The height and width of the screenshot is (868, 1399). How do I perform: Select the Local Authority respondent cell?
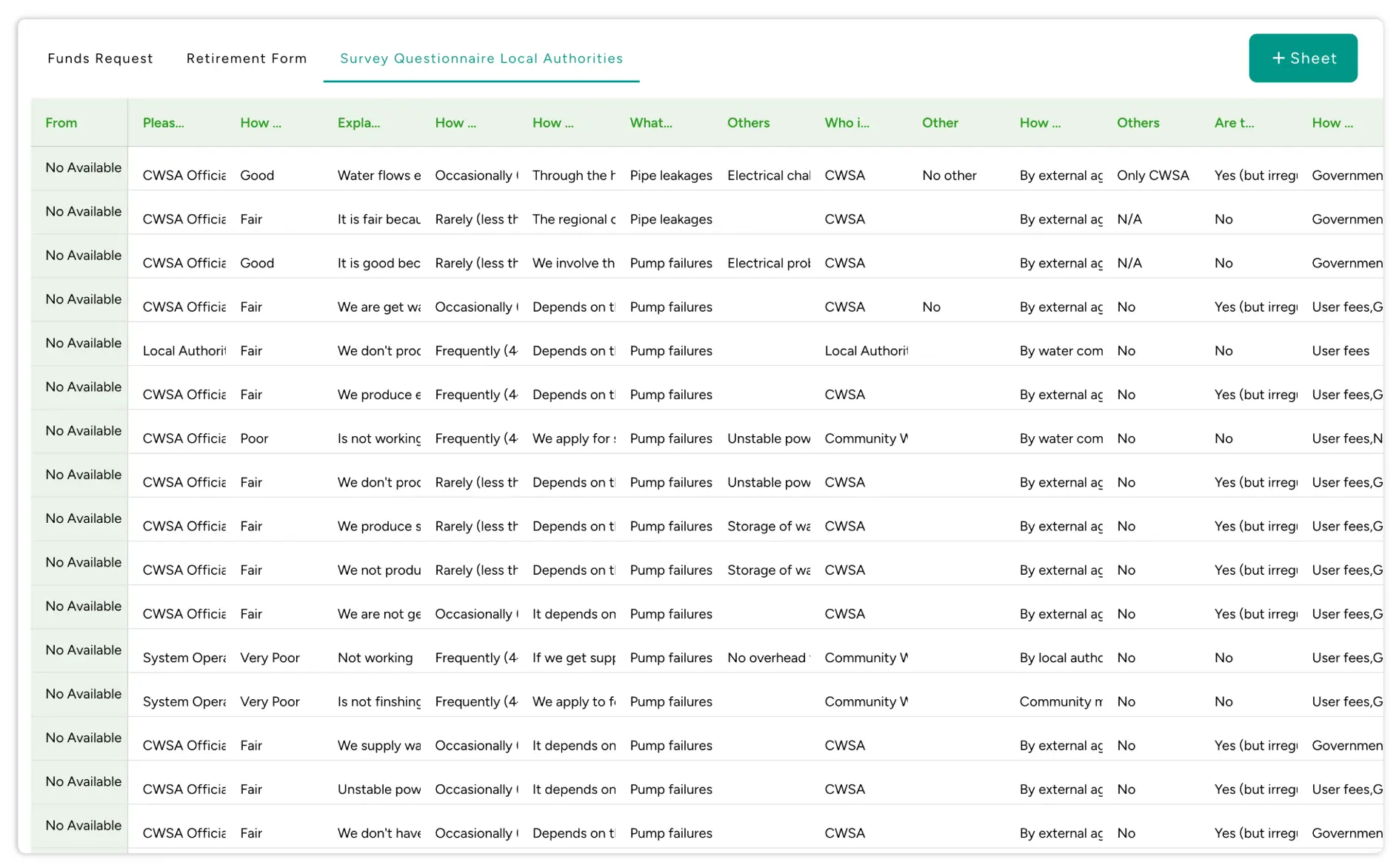click(184, 351)
